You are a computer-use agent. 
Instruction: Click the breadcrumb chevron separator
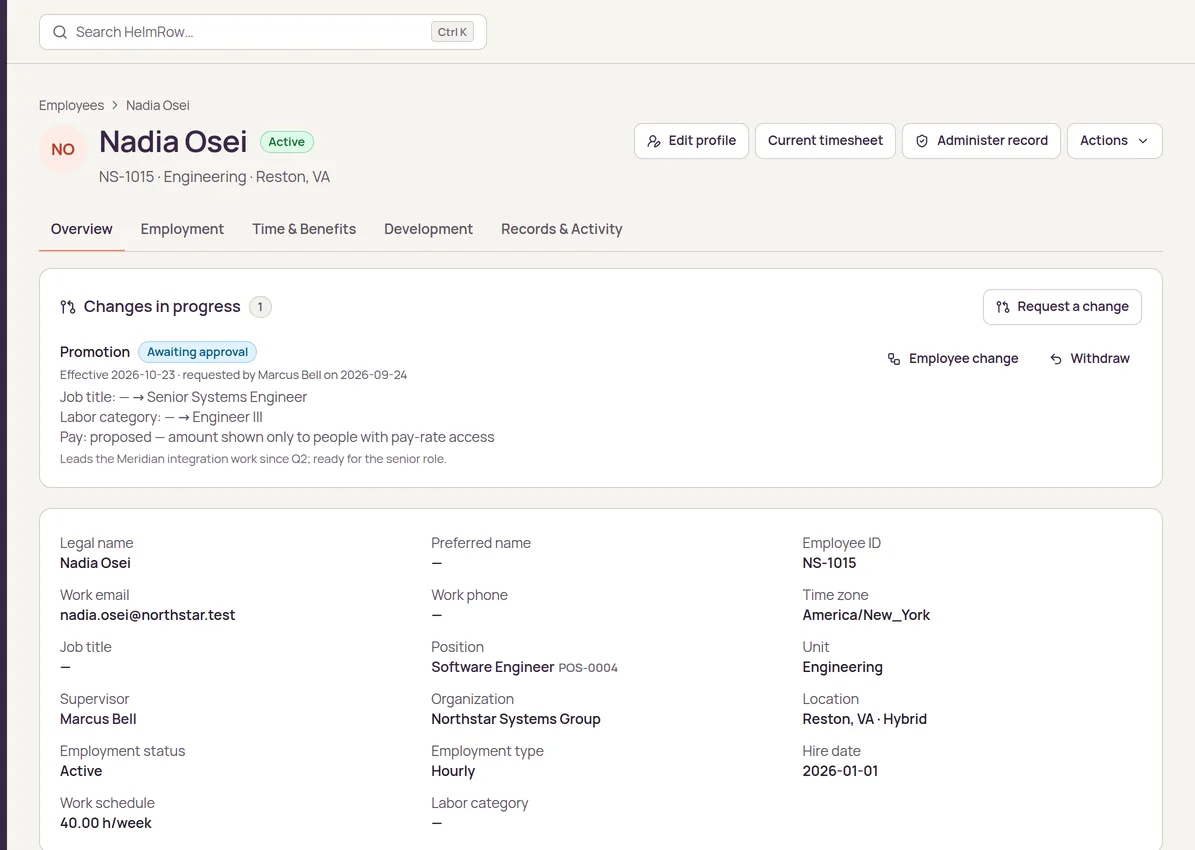click(x=115, y=105)
